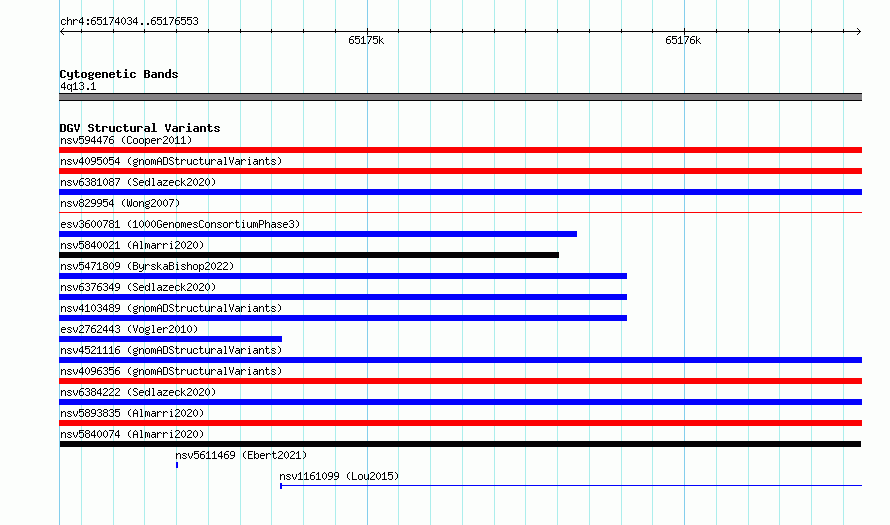890x525 pixels.
Task: Click the red nsv4096356 variant bar
Action: 460,381
